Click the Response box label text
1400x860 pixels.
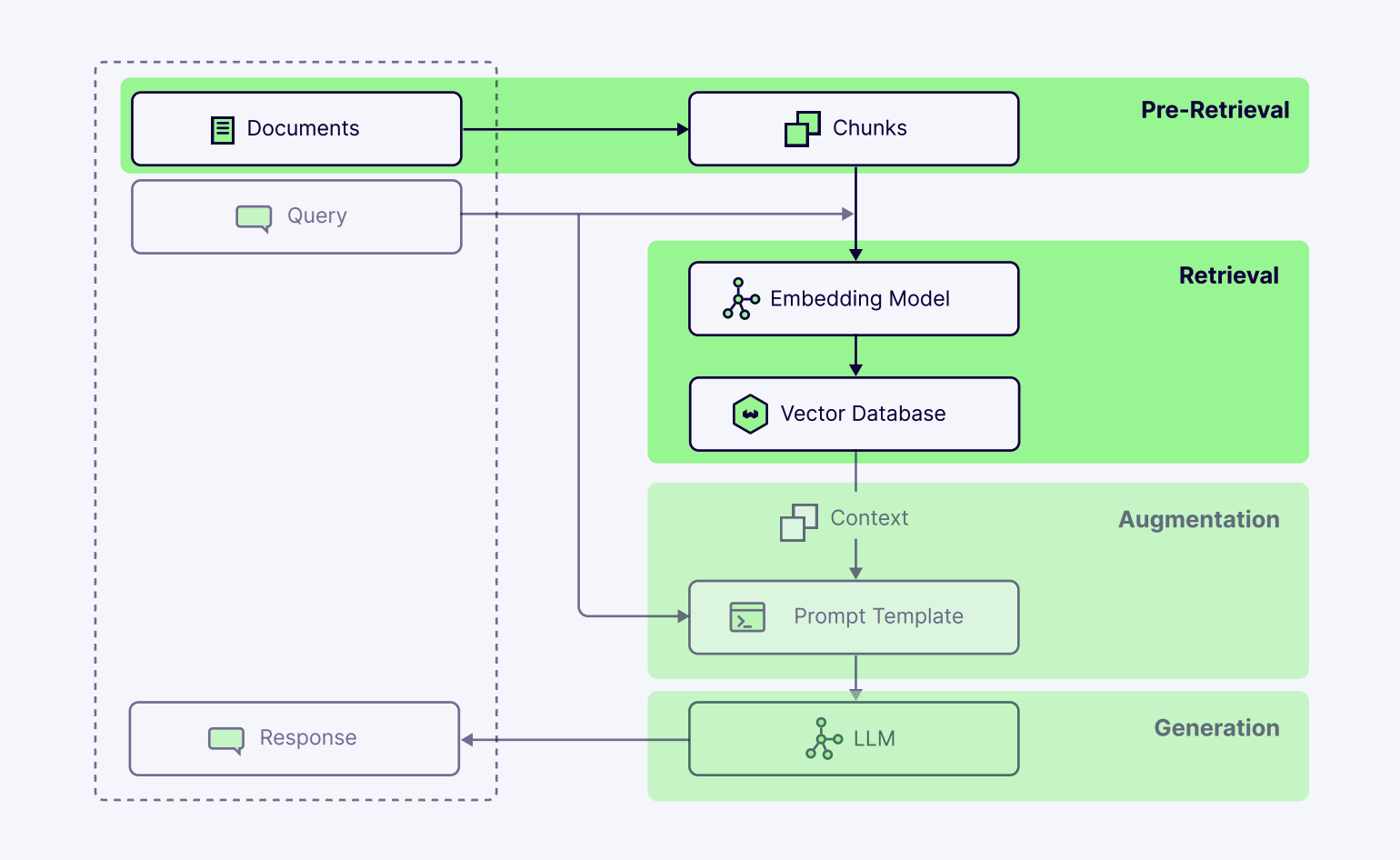click(308, 738)
